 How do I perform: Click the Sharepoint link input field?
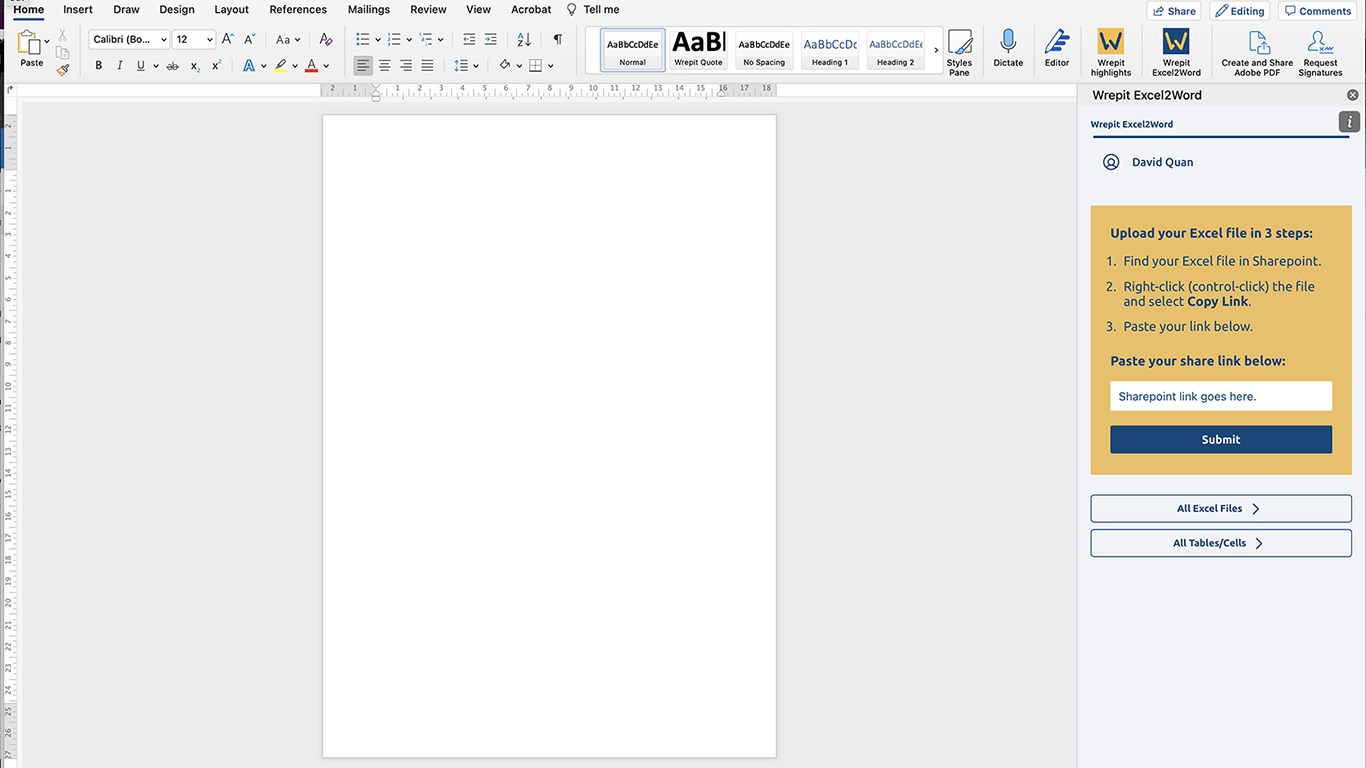(1221, 396)
